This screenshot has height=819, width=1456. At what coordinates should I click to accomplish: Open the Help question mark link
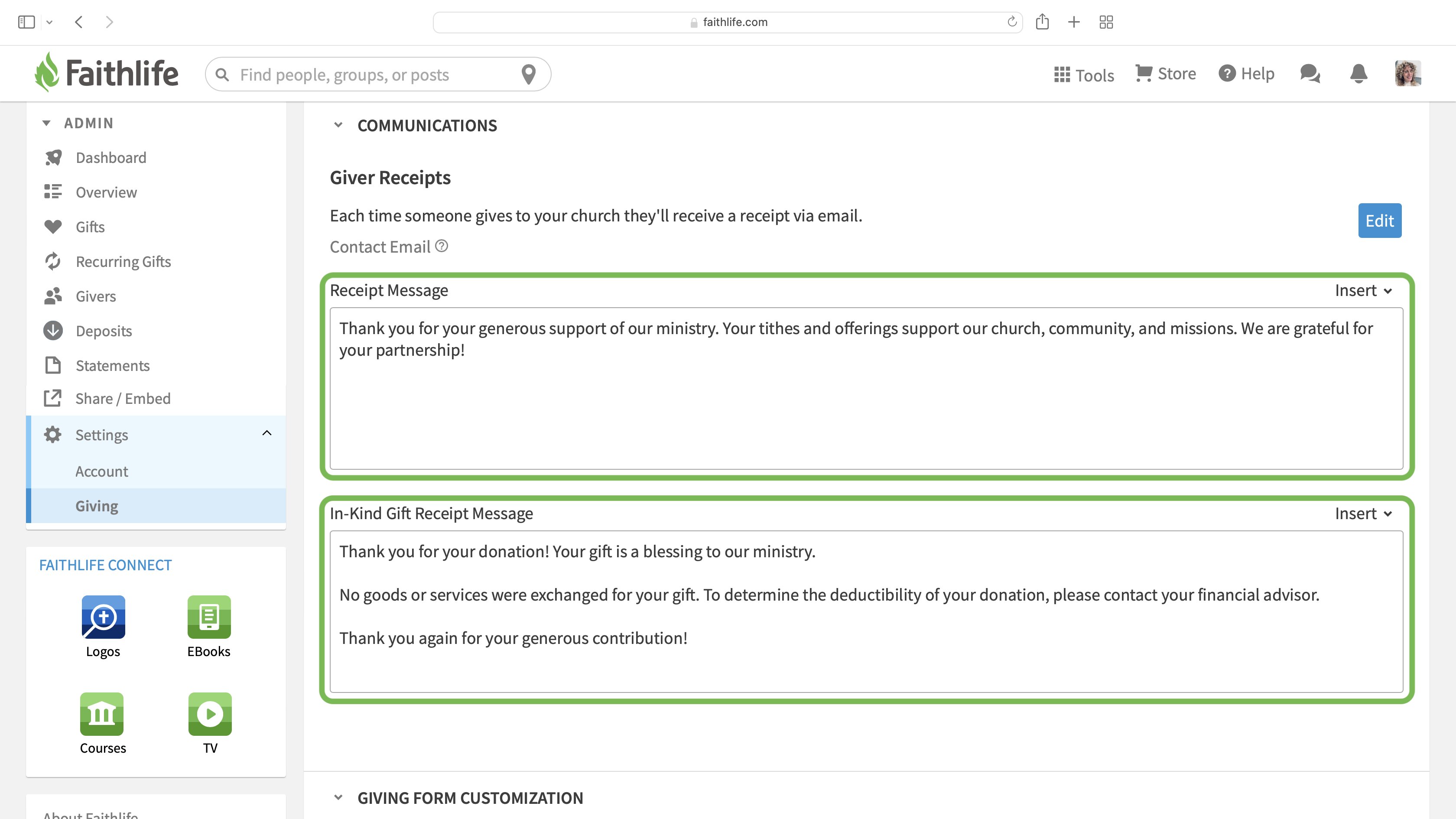(1246, 74)
